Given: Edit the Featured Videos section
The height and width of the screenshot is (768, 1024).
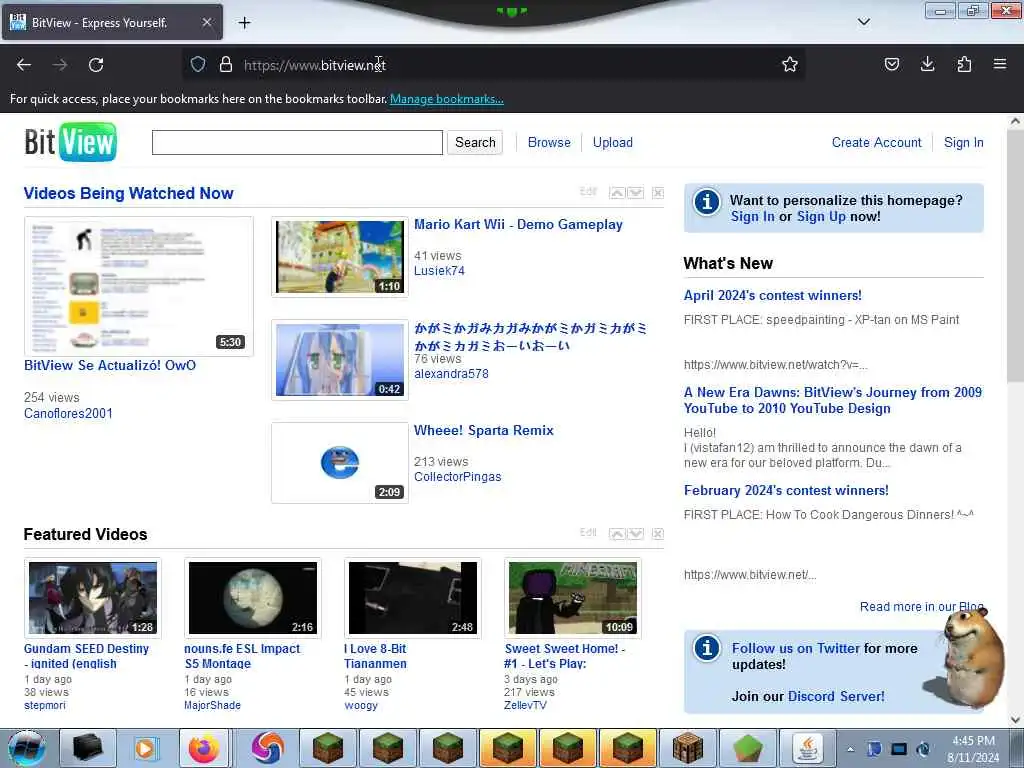Looking at the screenshot, I should point(588,532).
